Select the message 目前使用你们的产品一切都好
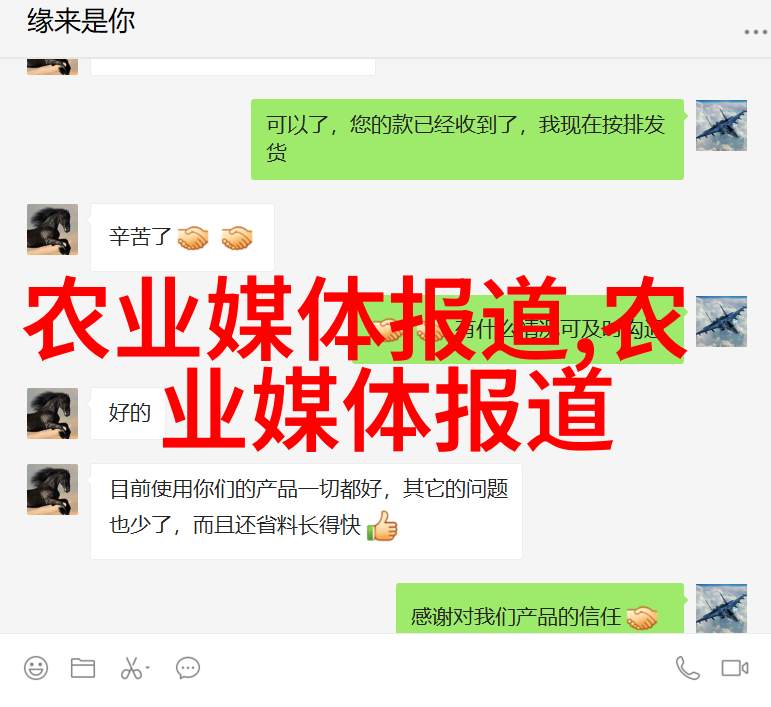 coord(306,511)
